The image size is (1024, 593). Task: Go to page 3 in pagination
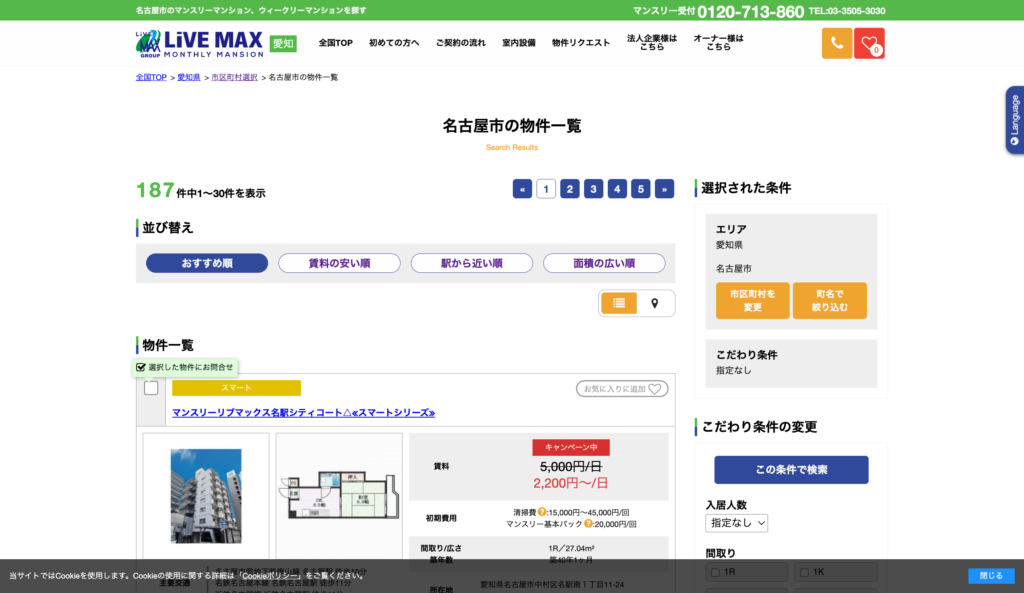(x=593, y=188)
